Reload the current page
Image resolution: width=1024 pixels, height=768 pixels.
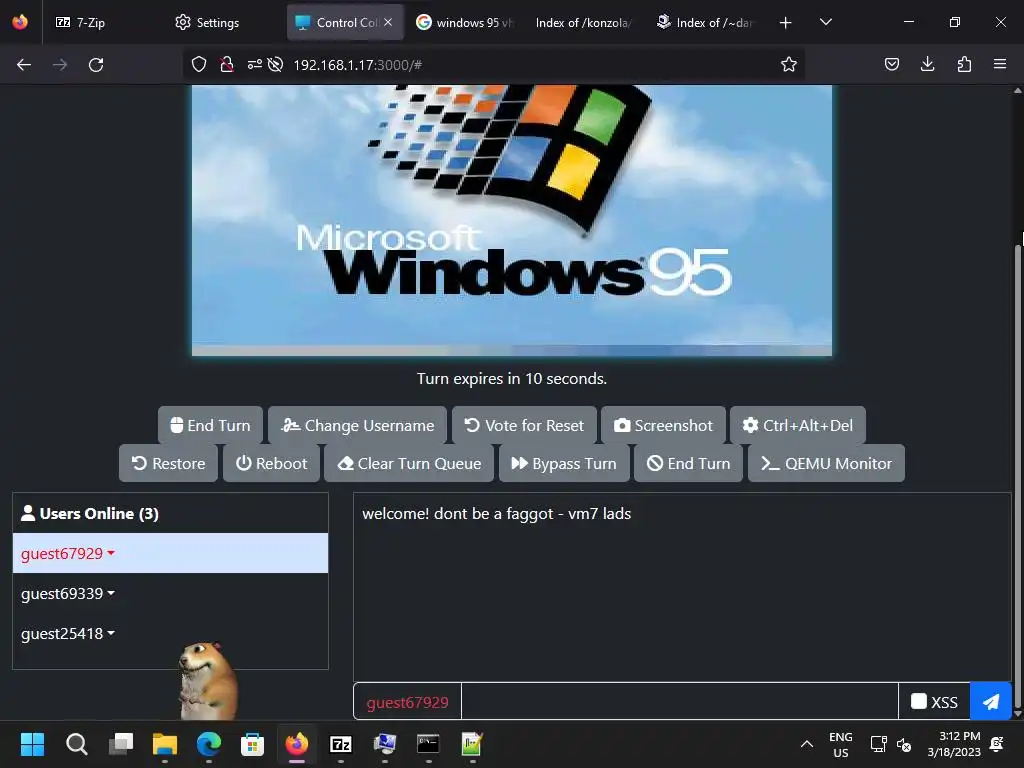coord(96,65)
